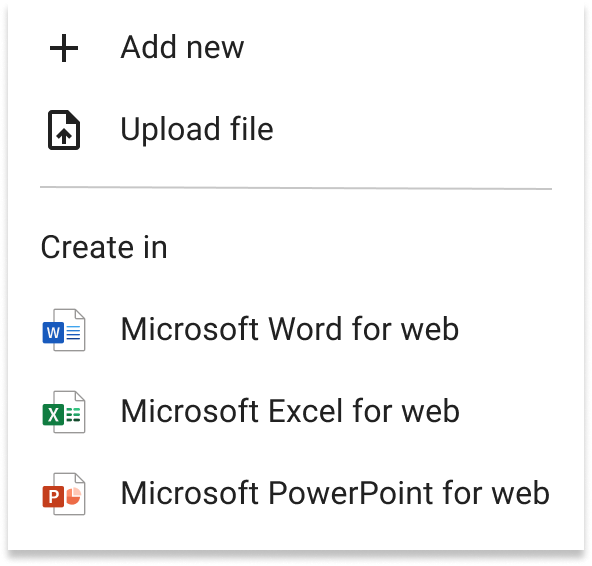The width and height of the screenshot is (592, 566).
Task: Click the orange PowerPoint presentation icon
Action: 64,494
